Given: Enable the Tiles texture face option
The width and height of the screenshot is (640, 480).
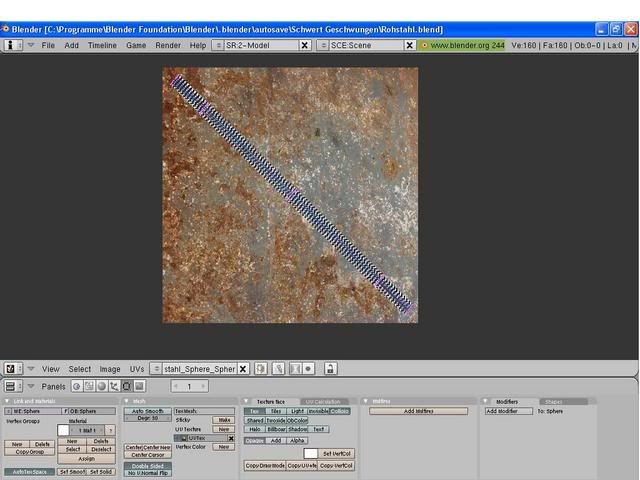Looking at the screenshot, I should pos(275,411).
